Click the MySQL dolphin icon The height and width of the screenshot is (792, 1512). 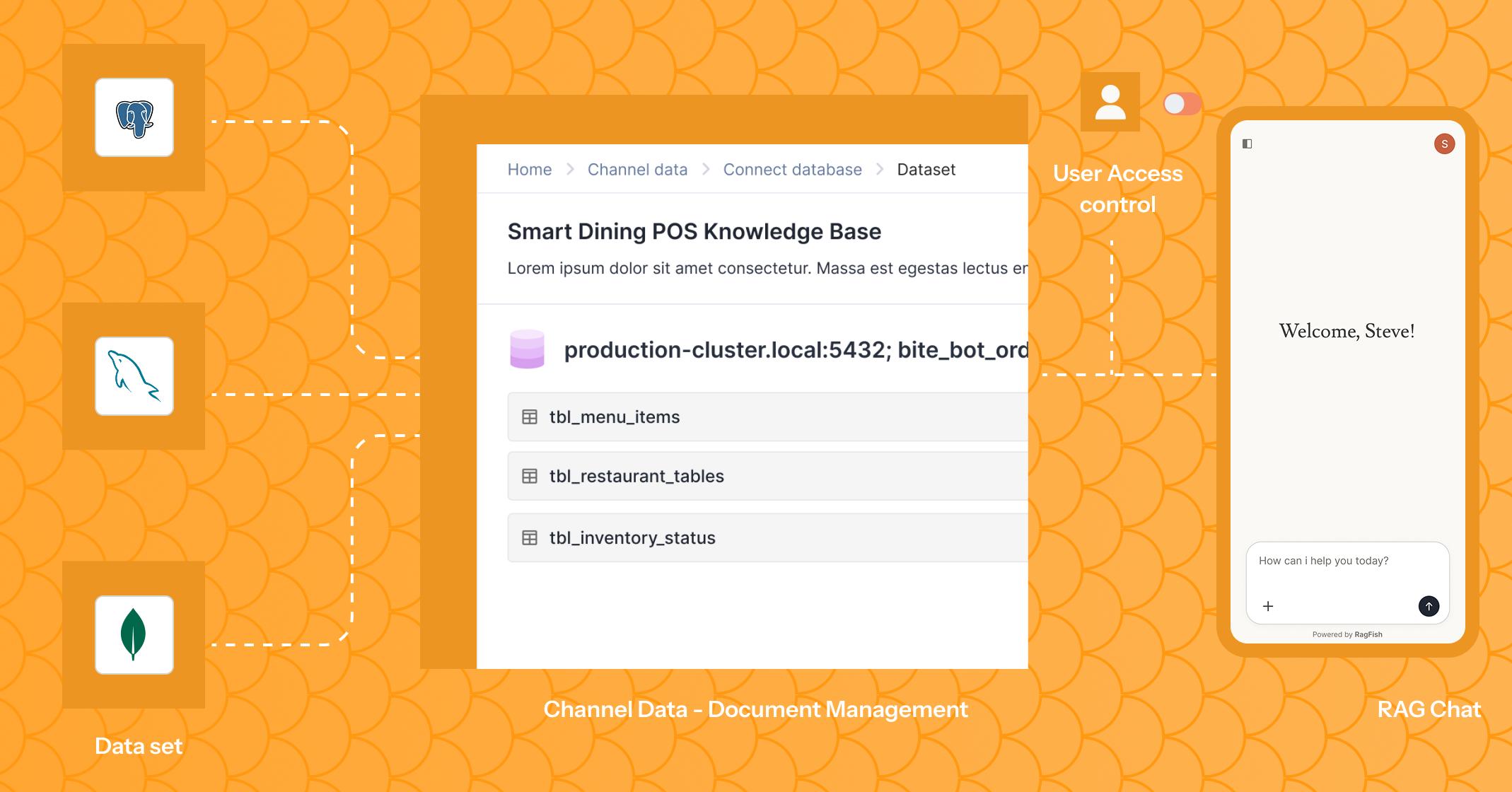134,376
